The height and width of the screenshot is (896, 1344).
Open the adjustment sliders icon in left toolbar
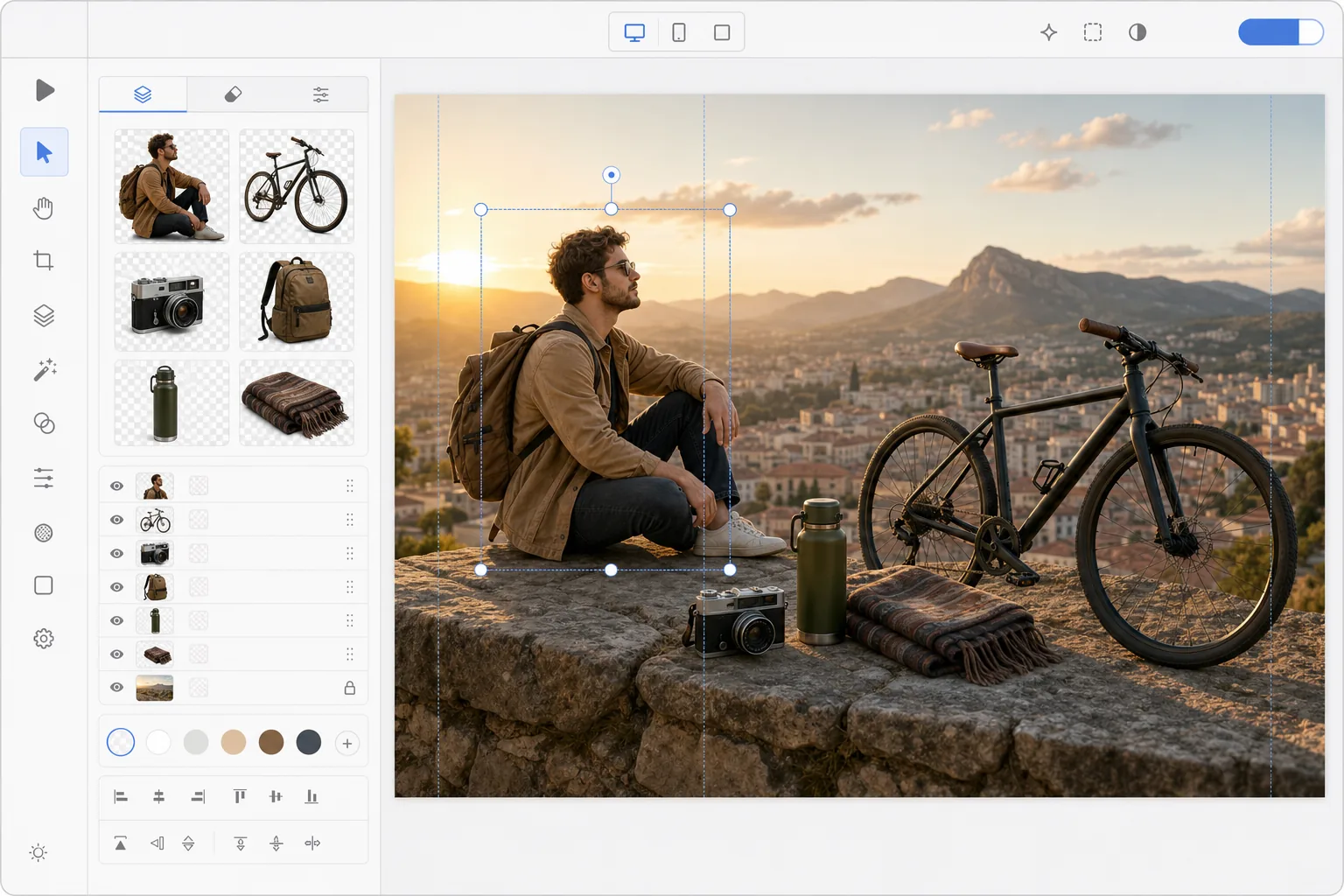pyautogui.click(x=44, y=478)
